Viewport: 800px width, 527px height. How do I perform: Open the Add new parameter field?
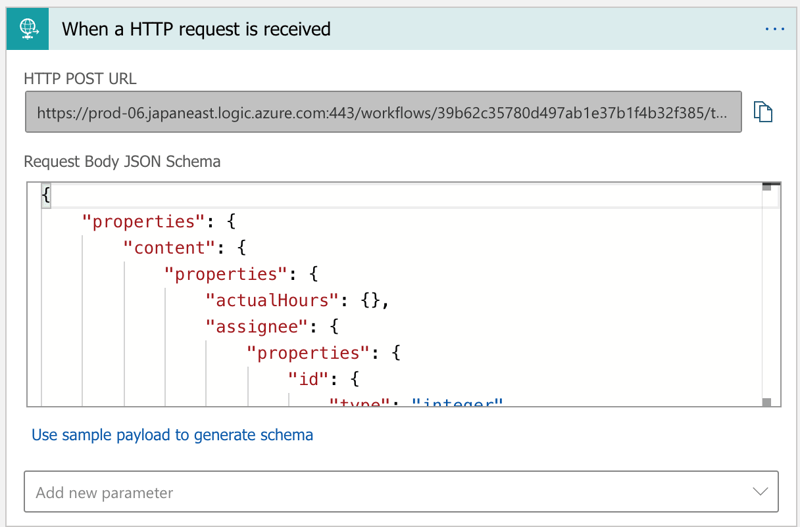click(x=380, y=492)
